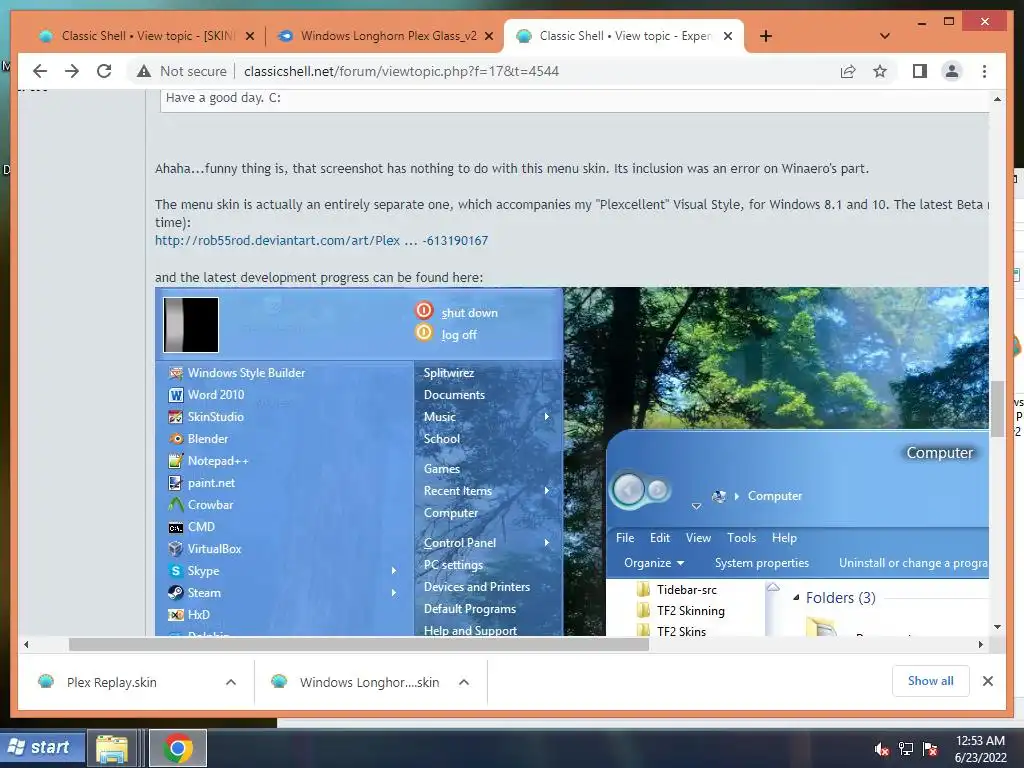
Task: Click the Not secure warning icon
Action: [144, 71]
